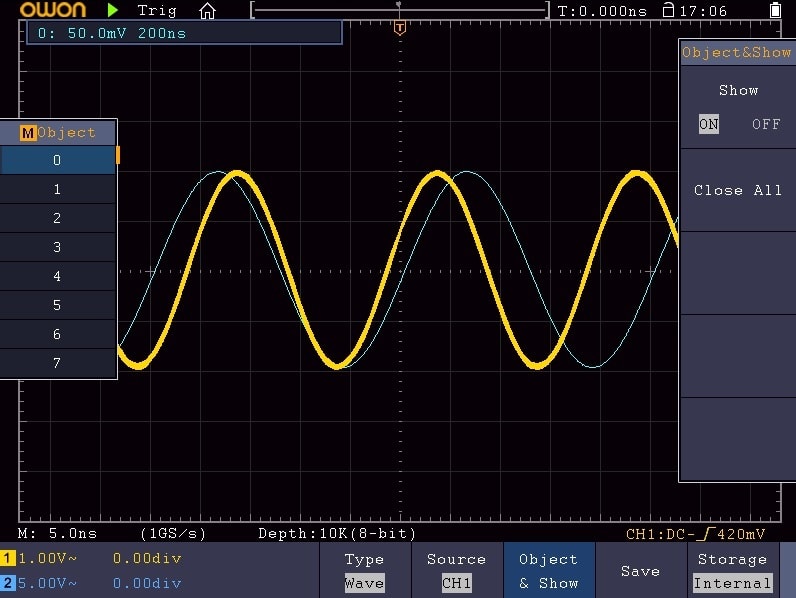Click Close All in Object&Show panel
796x598 pixels.
pos(738,190)
